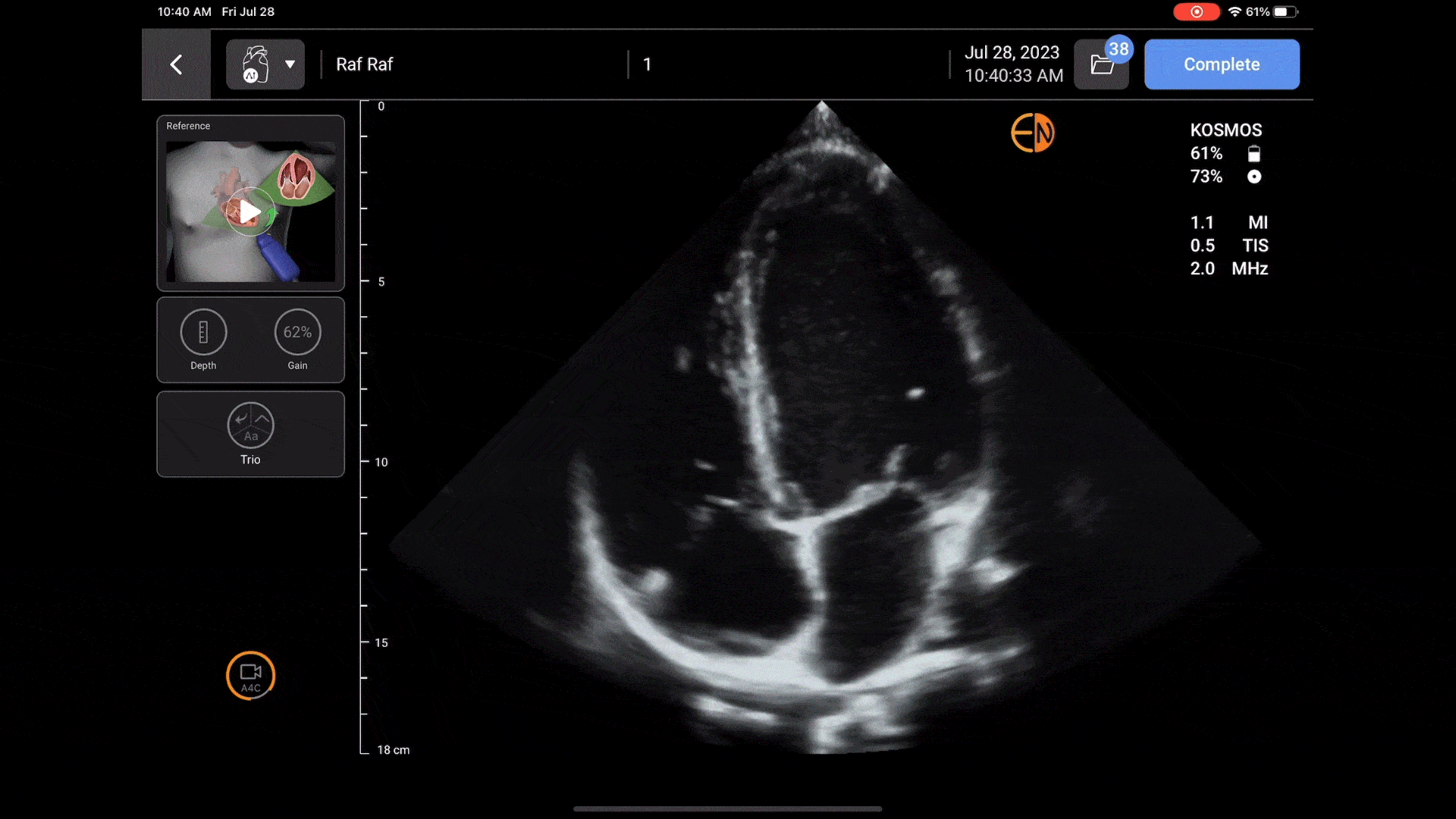Open the Trio tool

250,426
